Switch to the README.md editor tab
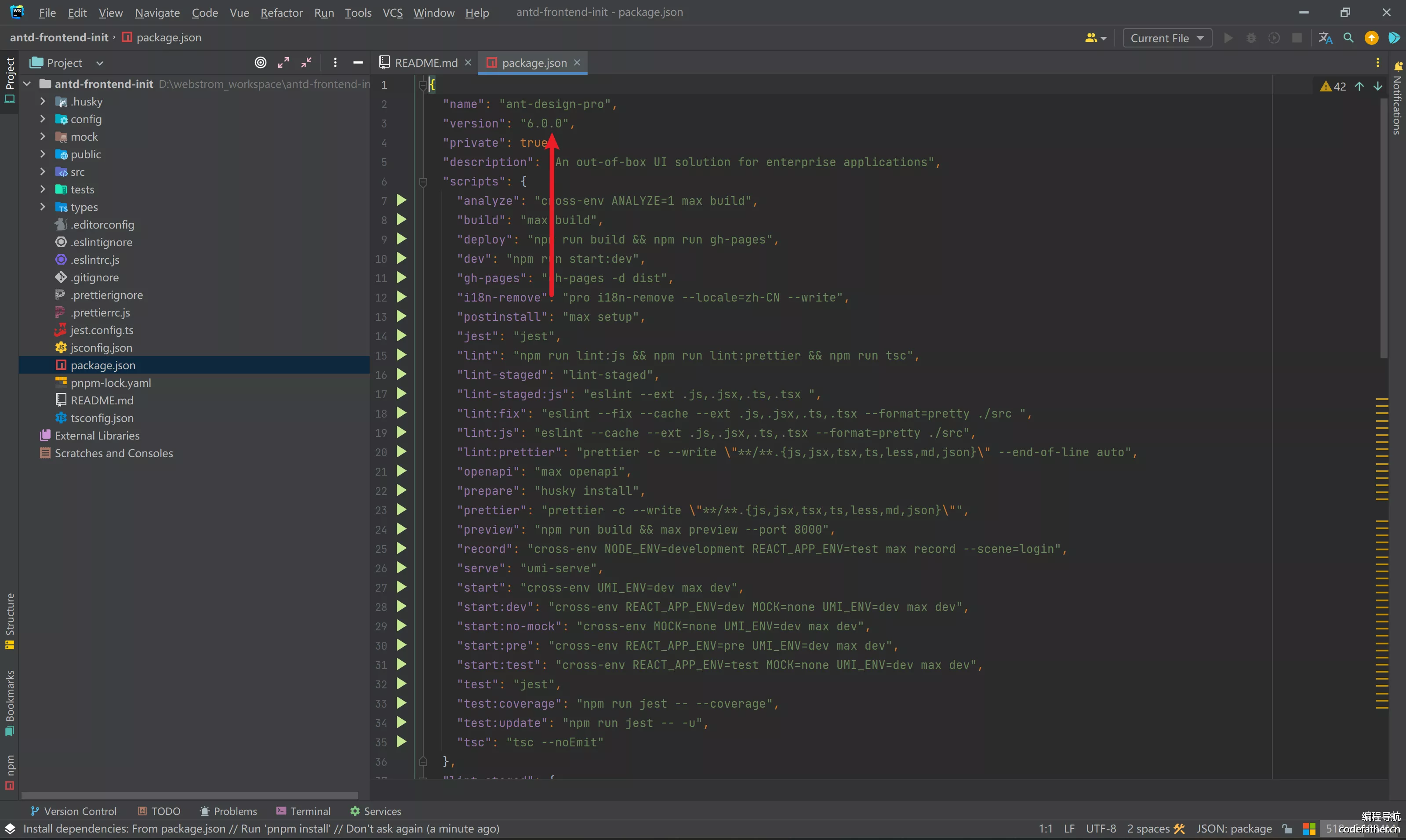Image resolution: width=1406 pixels, height=840 pixels. (x=425, y=63)
